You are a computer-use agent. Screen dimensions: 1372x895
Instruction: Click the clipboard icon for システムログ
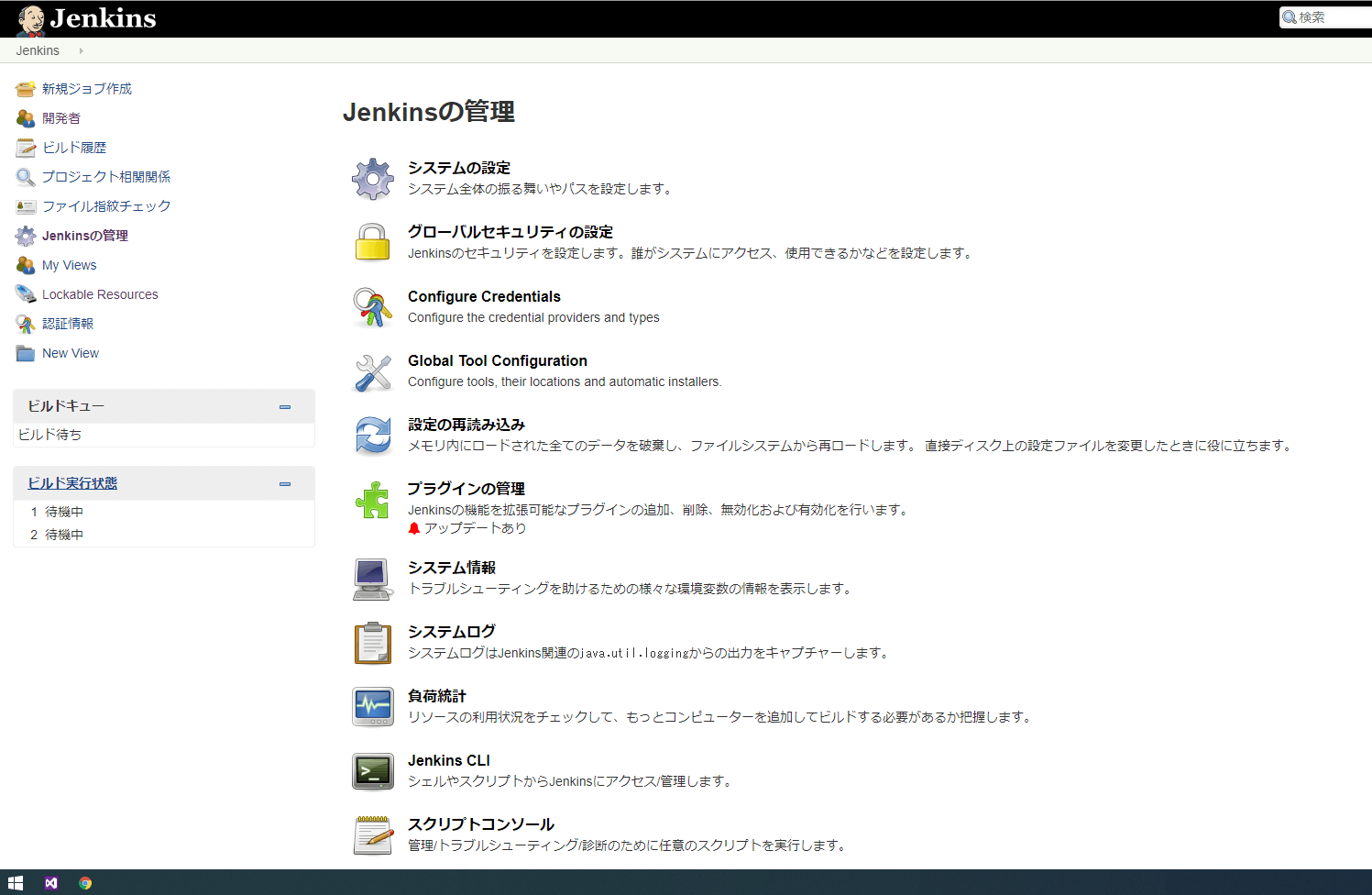(x=373, y=643)
